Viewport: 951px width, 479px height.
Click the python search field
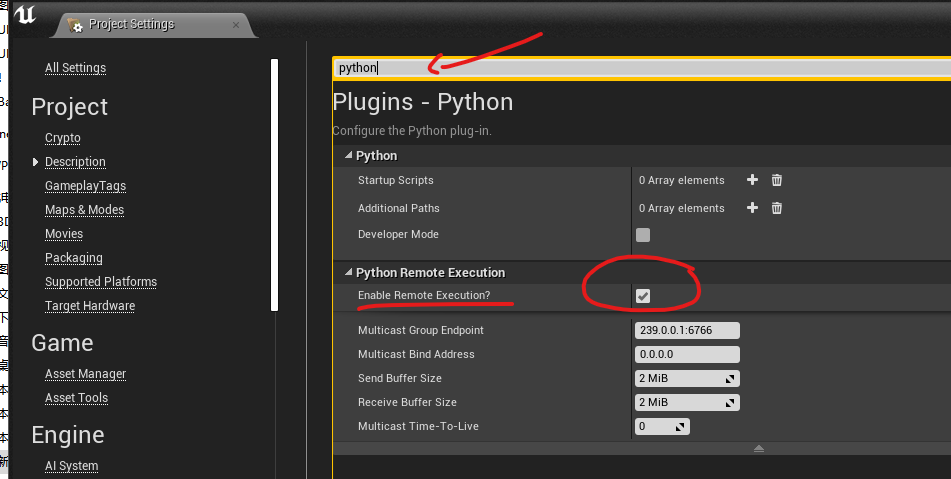(642, 68)
